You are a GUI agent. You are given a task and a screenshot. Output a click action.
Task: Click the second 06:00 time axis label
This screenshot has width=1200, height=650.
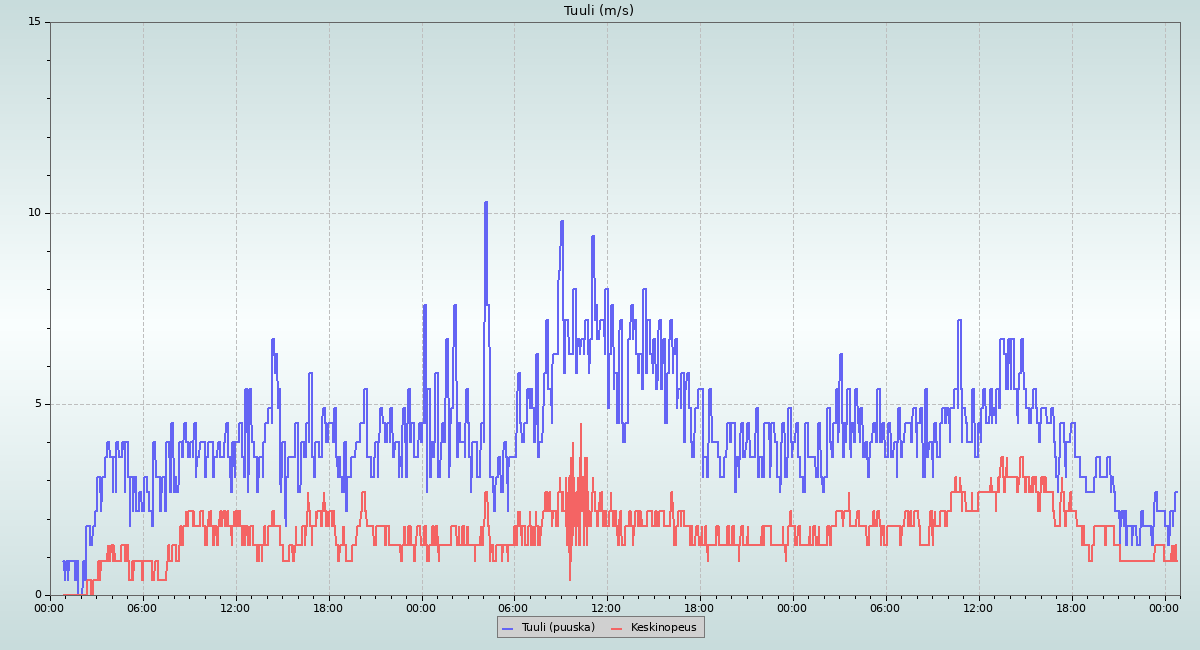[x=514, y=608]
